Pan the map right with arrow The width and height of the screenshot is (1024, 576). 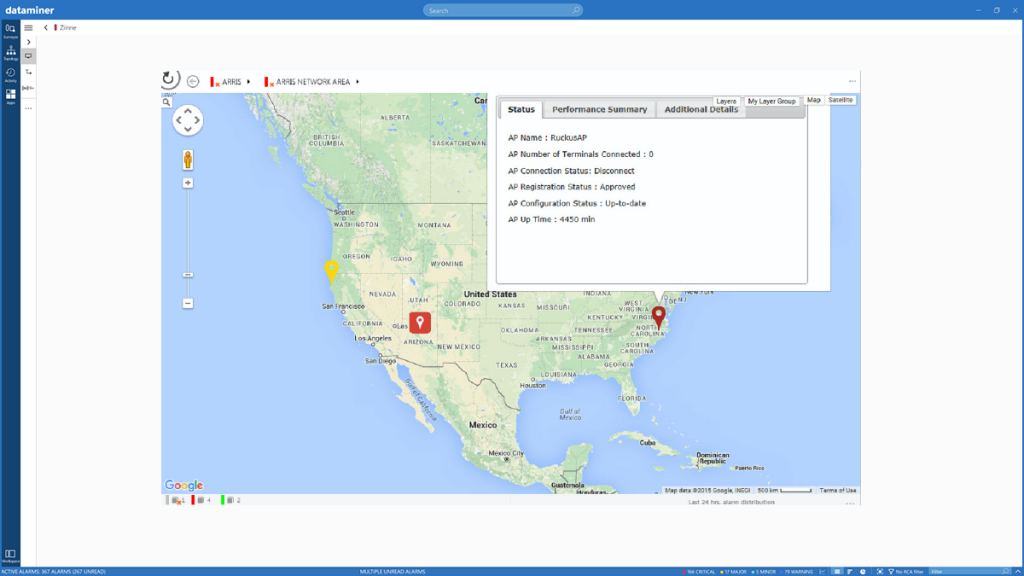point(197,120)
